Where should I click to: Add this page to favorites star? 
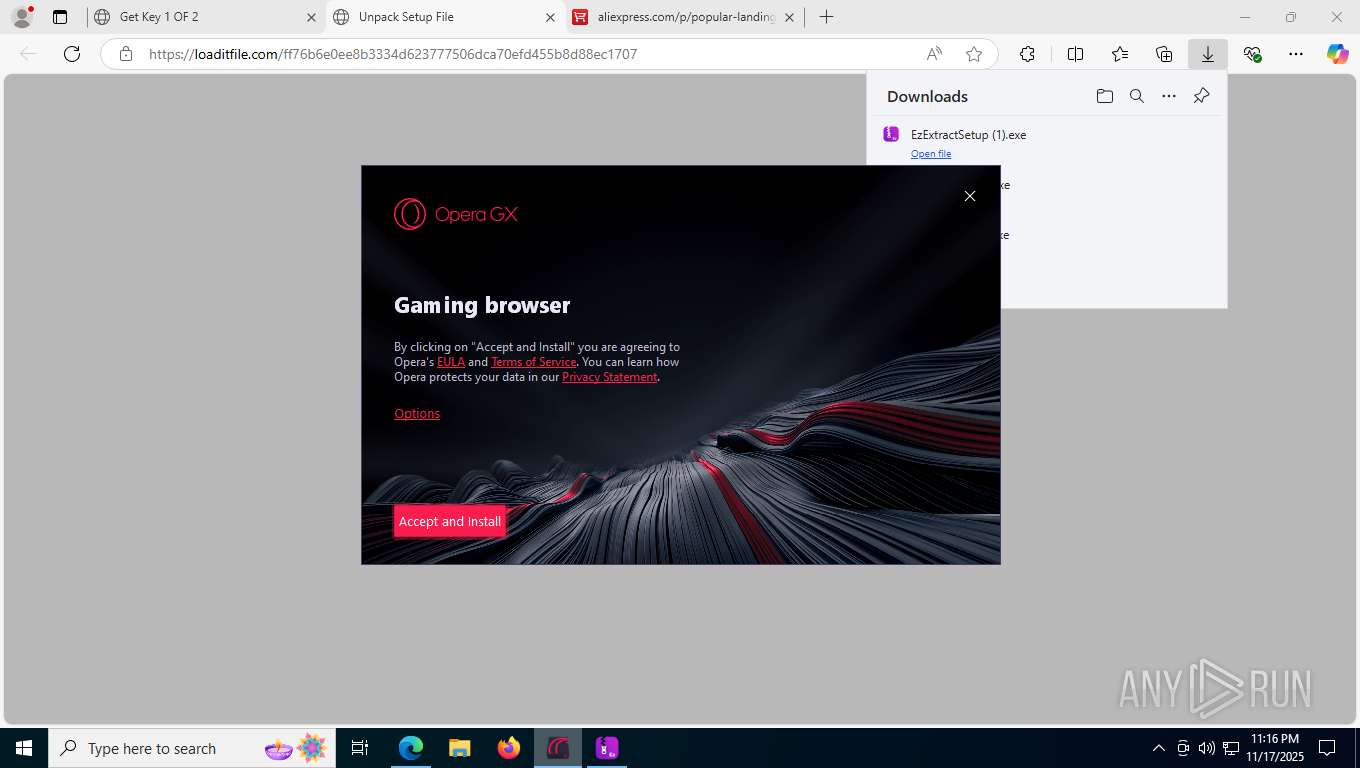(974, 54)
